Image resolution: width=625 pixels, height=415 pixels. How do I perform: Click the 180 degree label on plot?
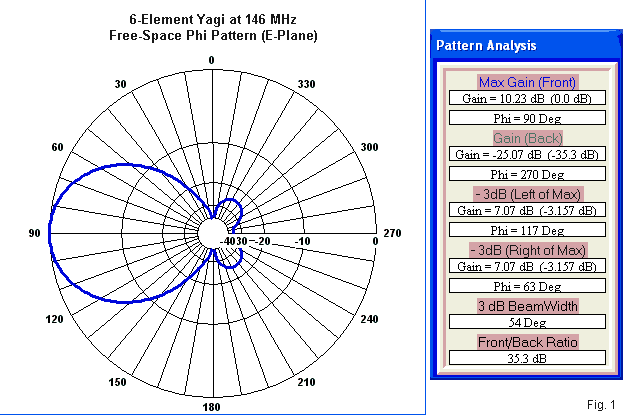click(x=211, y=407)
